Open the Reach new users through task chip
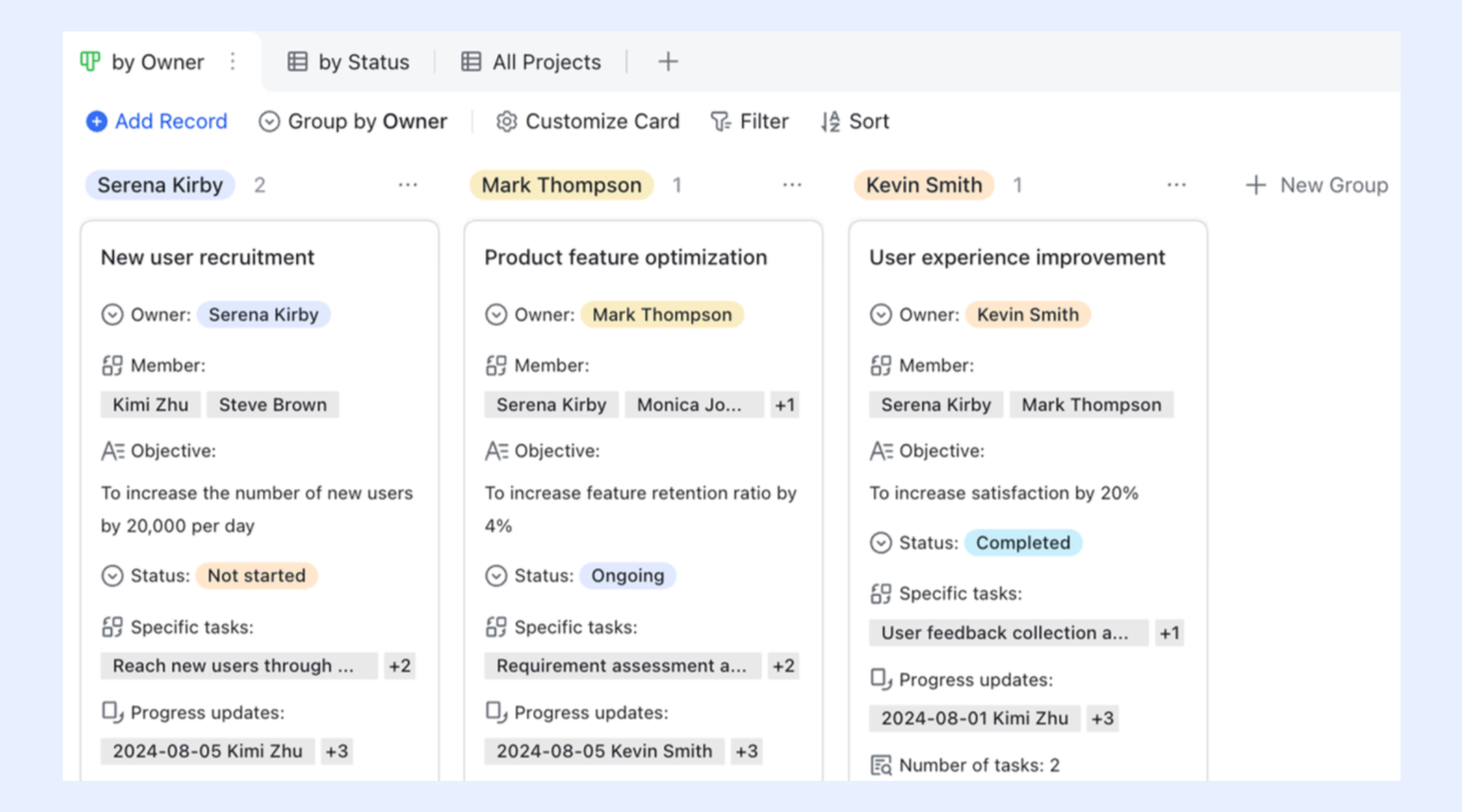This screenshot has width=1462, height=812. (239, 666)
